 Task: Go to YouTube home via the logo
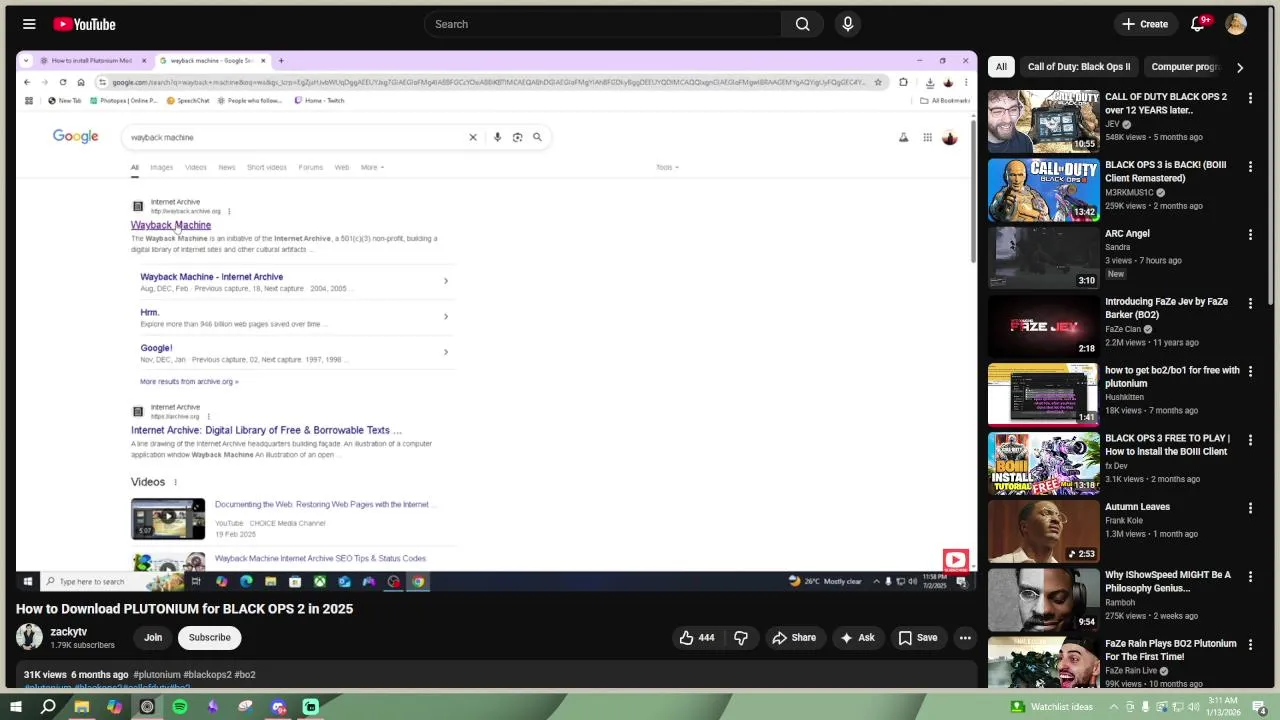(85, 24)
